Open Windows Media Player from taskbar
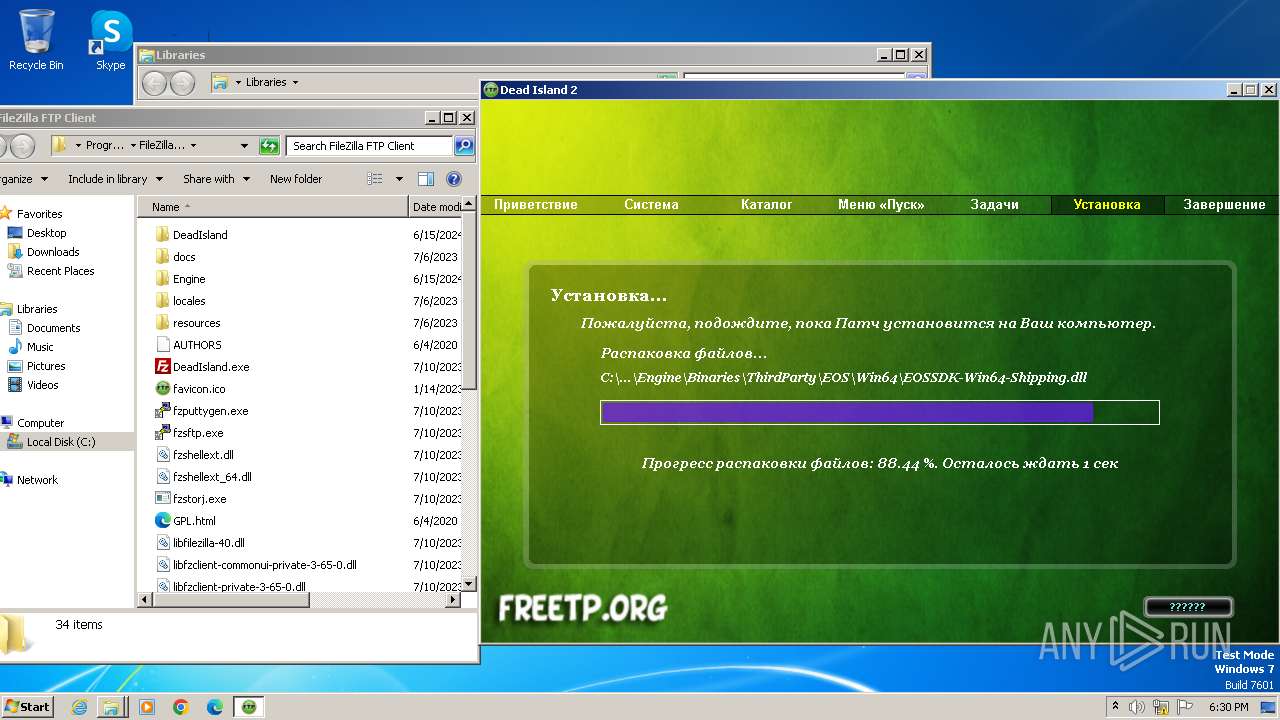This screenshot has width=1280, height=720. tap(147, 707)
